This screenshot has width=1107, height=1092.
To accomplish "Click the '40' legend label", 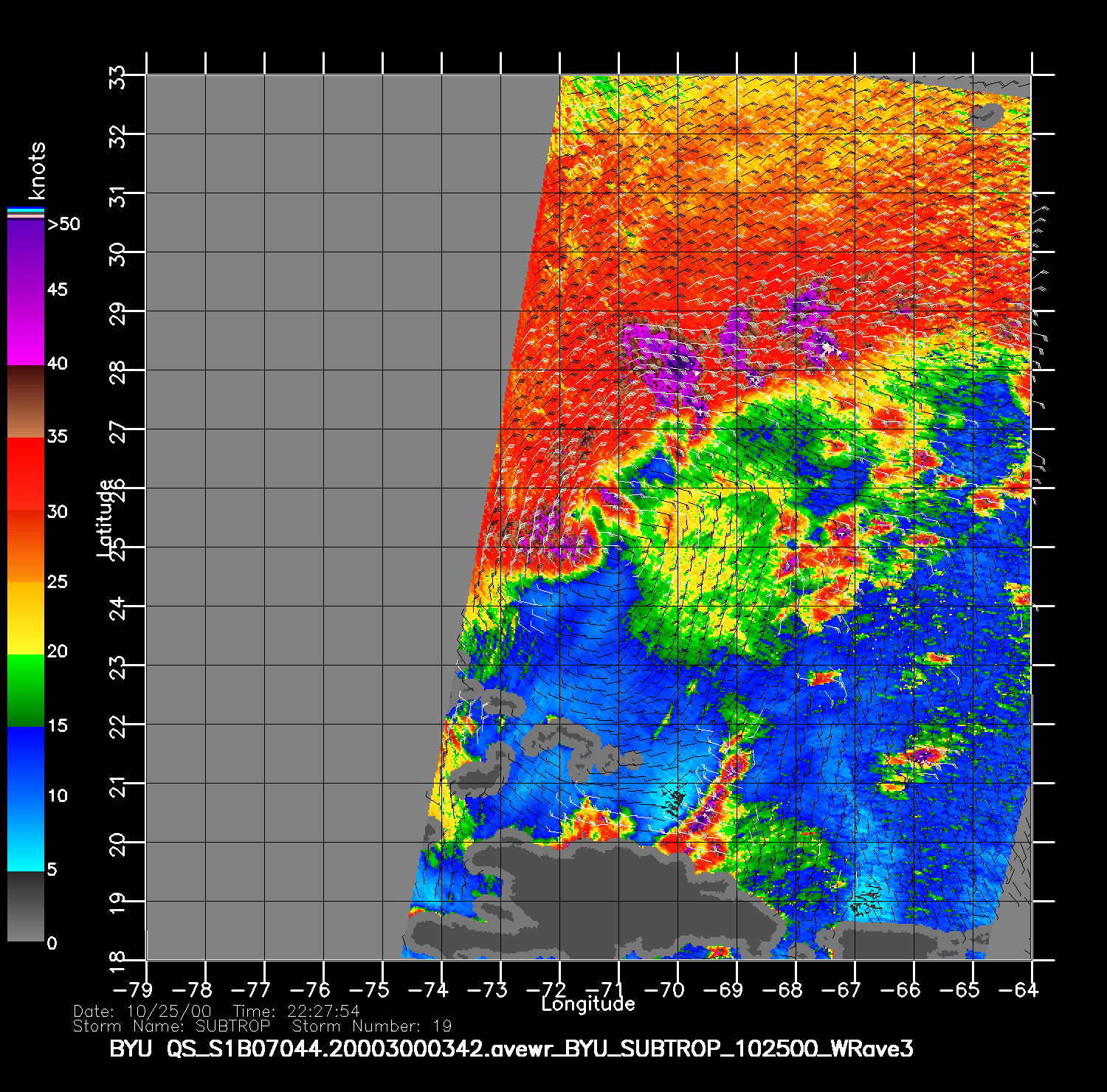I will 58,363.
